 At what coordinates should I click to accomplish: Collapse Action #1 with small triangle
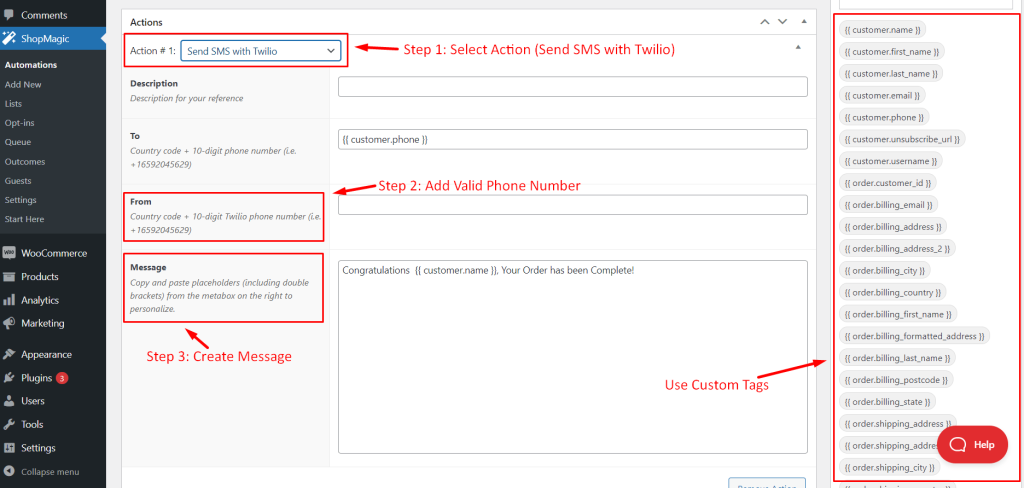coord(798,47)
